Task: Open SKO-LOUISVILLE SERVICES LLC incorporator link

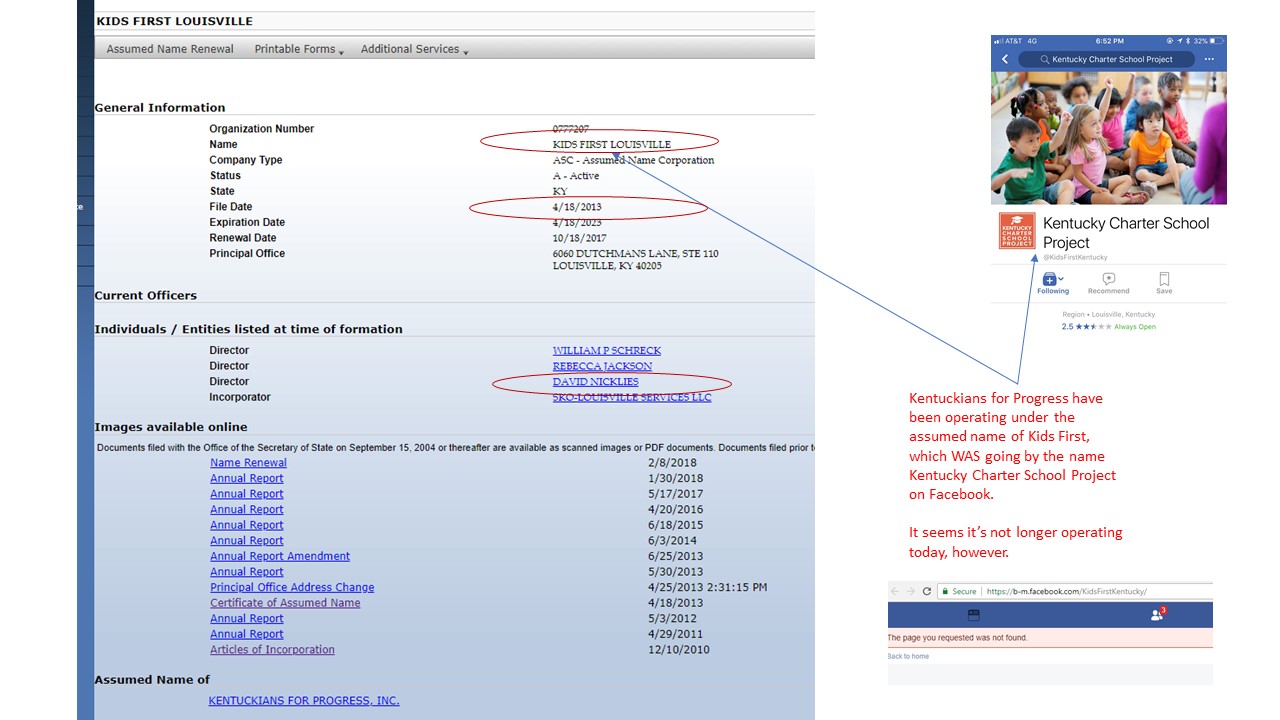Action: 632,397
